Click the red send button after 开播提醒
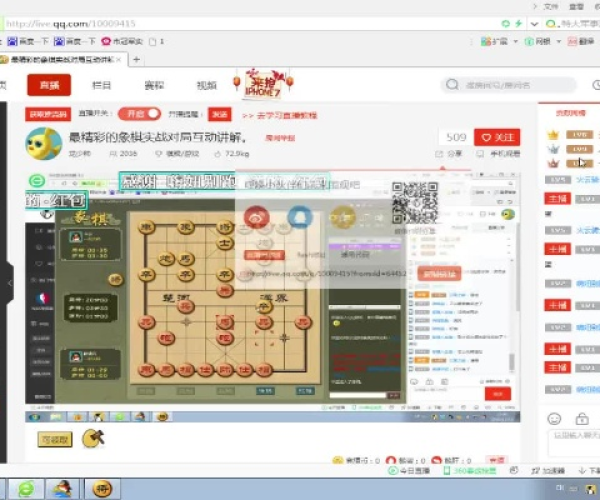The image size is (600, 500). (x=220, y=114)
